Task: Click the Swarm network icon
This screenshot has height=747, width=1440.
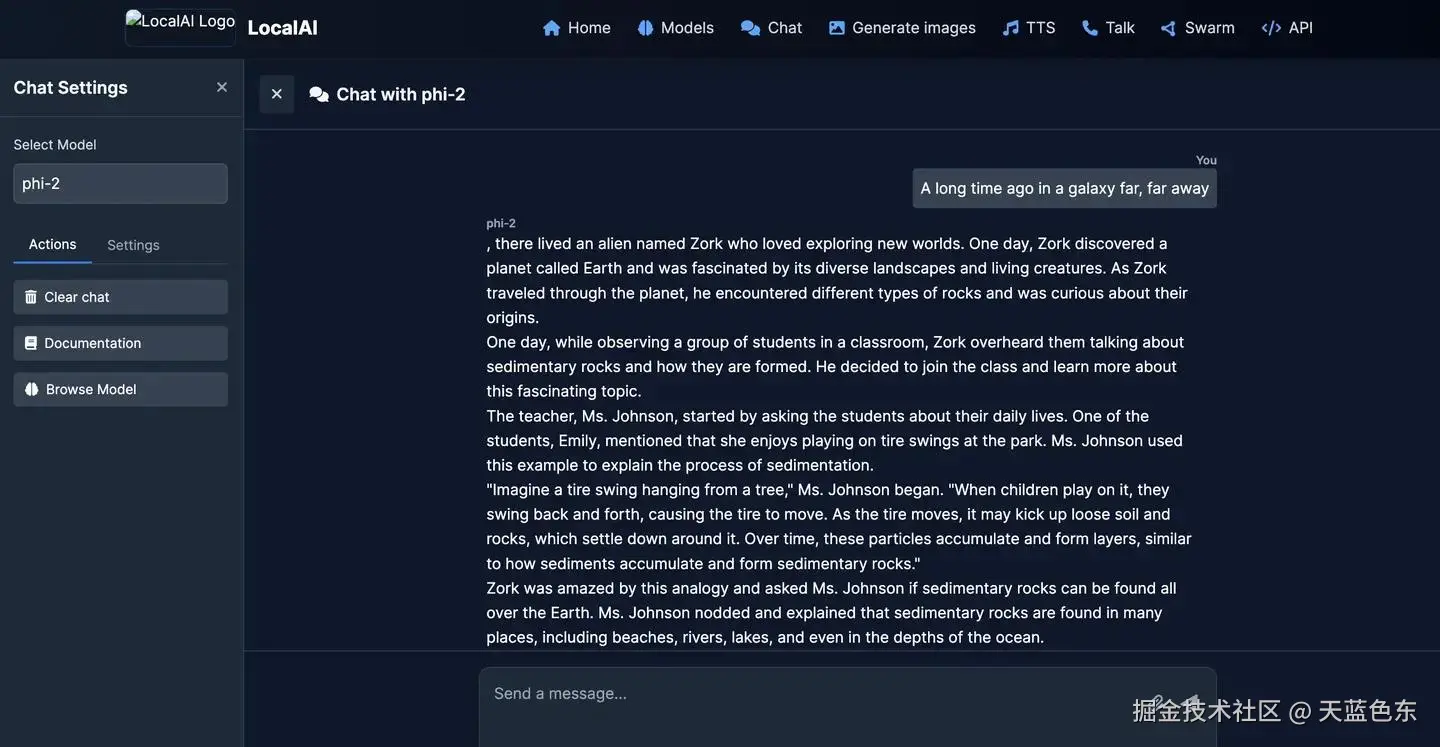Action: click(x=1168, y=28)
